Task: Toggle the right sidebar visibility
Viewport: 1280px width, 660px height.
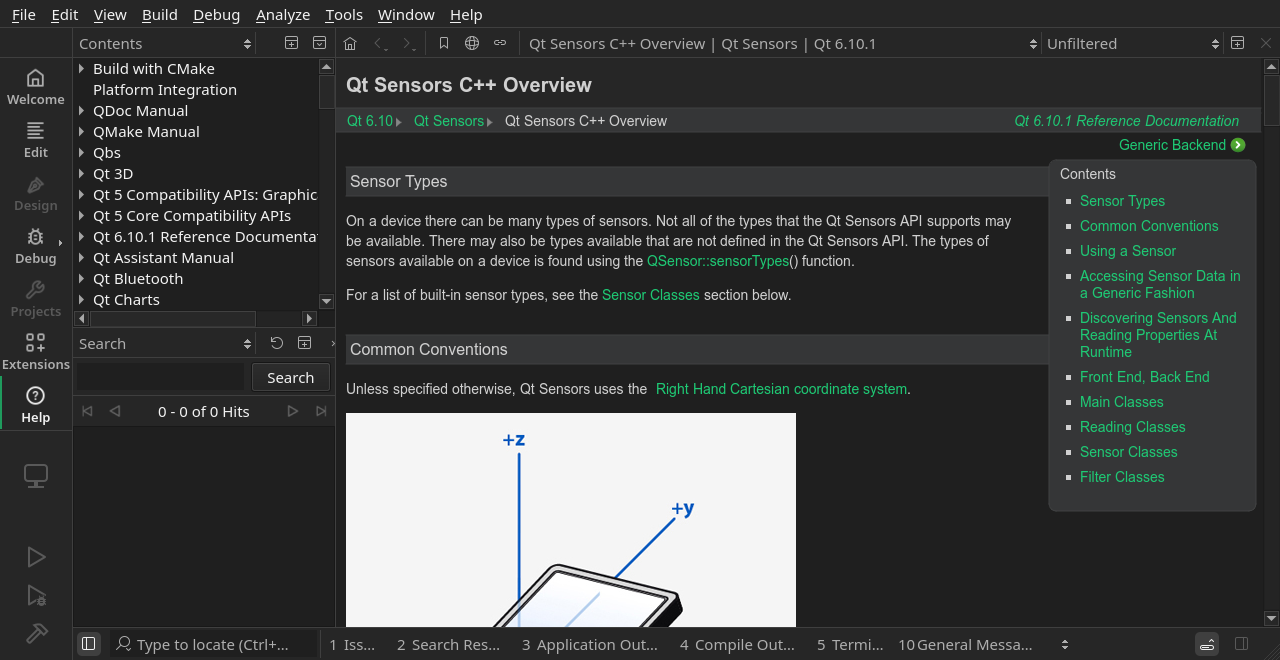Action: [x=1241, y=644]
